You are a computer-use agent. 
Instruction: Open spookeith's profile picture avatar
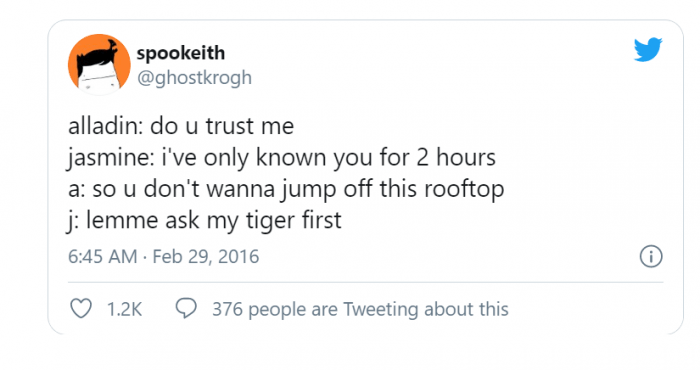click(99, 65)
